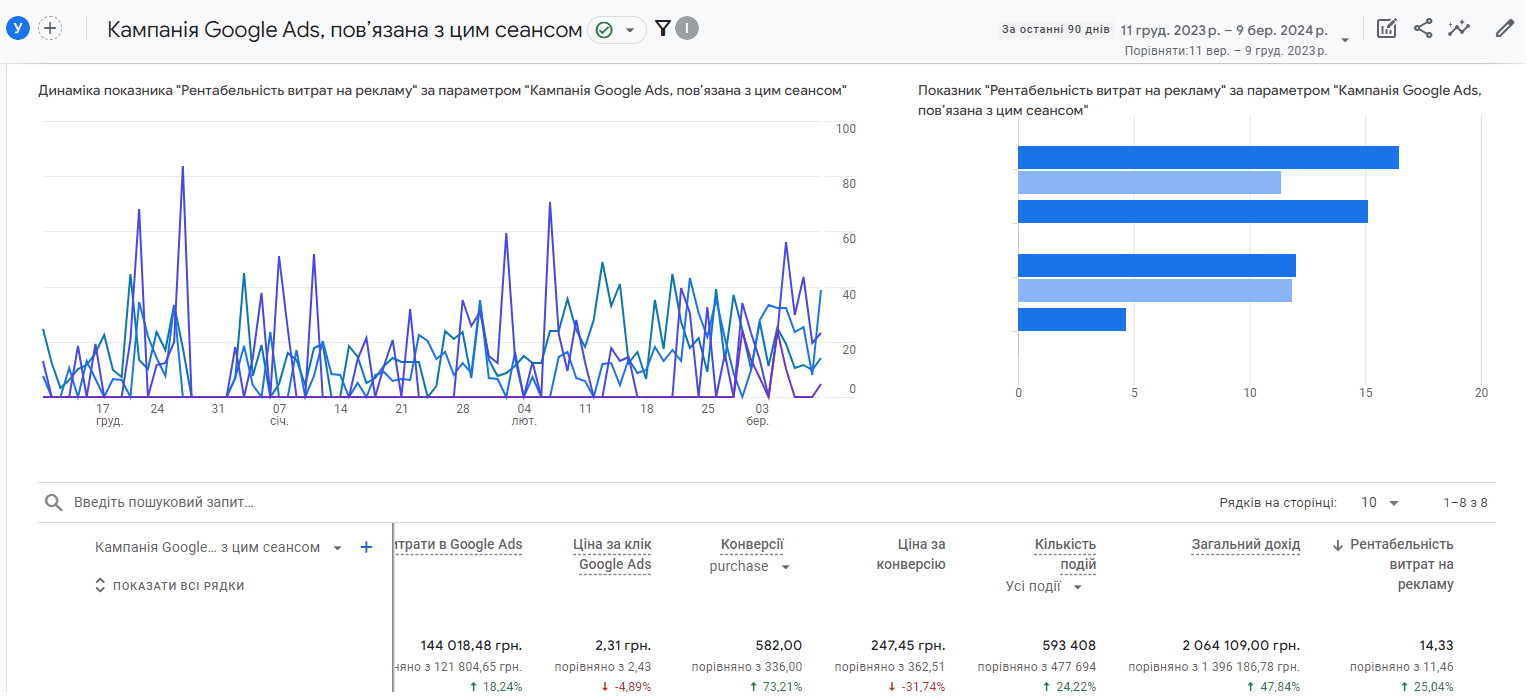The height and width of the screenshot is (699, 1527).
Task: Click the ROAS total "14,33"
Action: 1437,646
